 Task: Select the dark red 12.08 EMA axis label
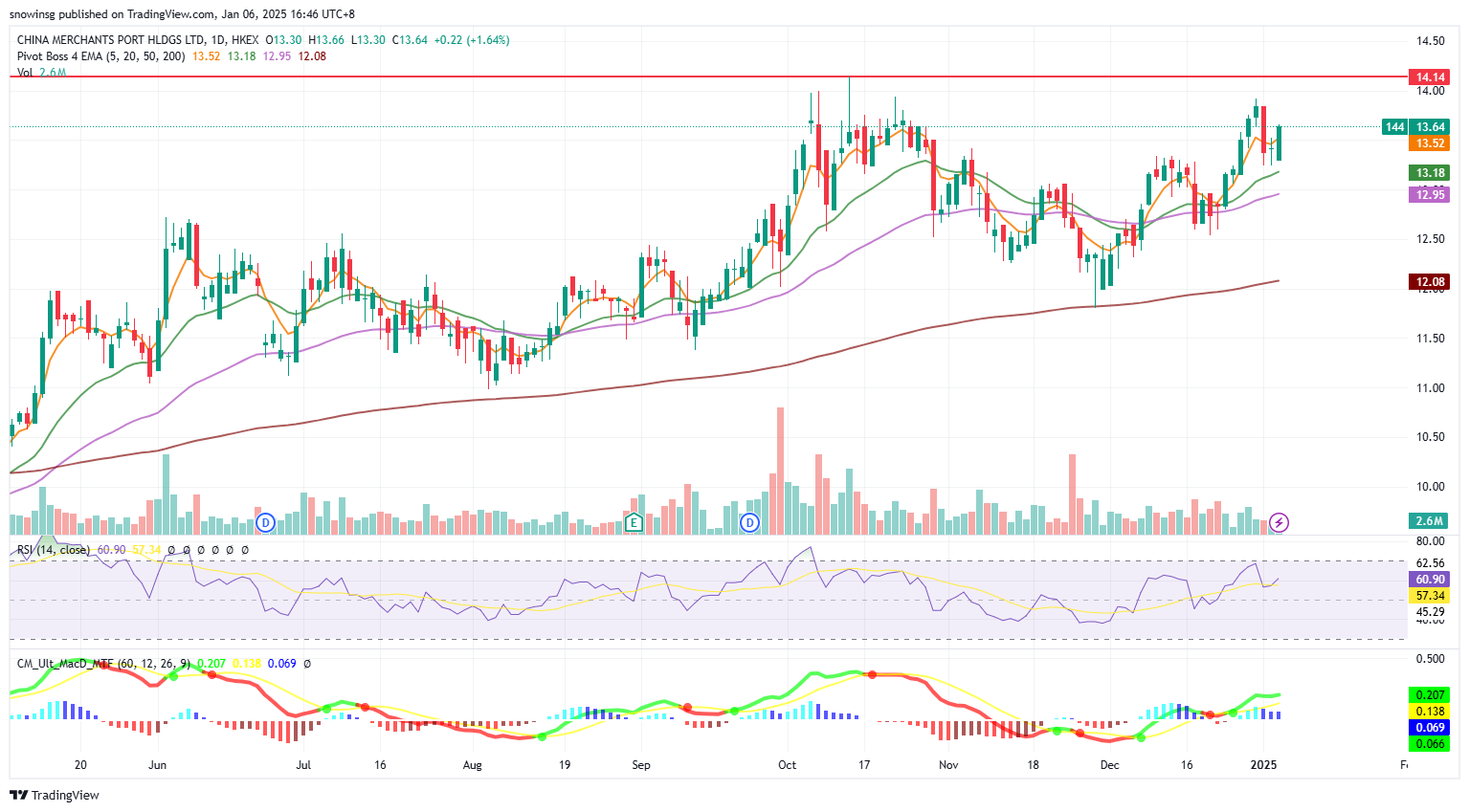point(1430,282)
